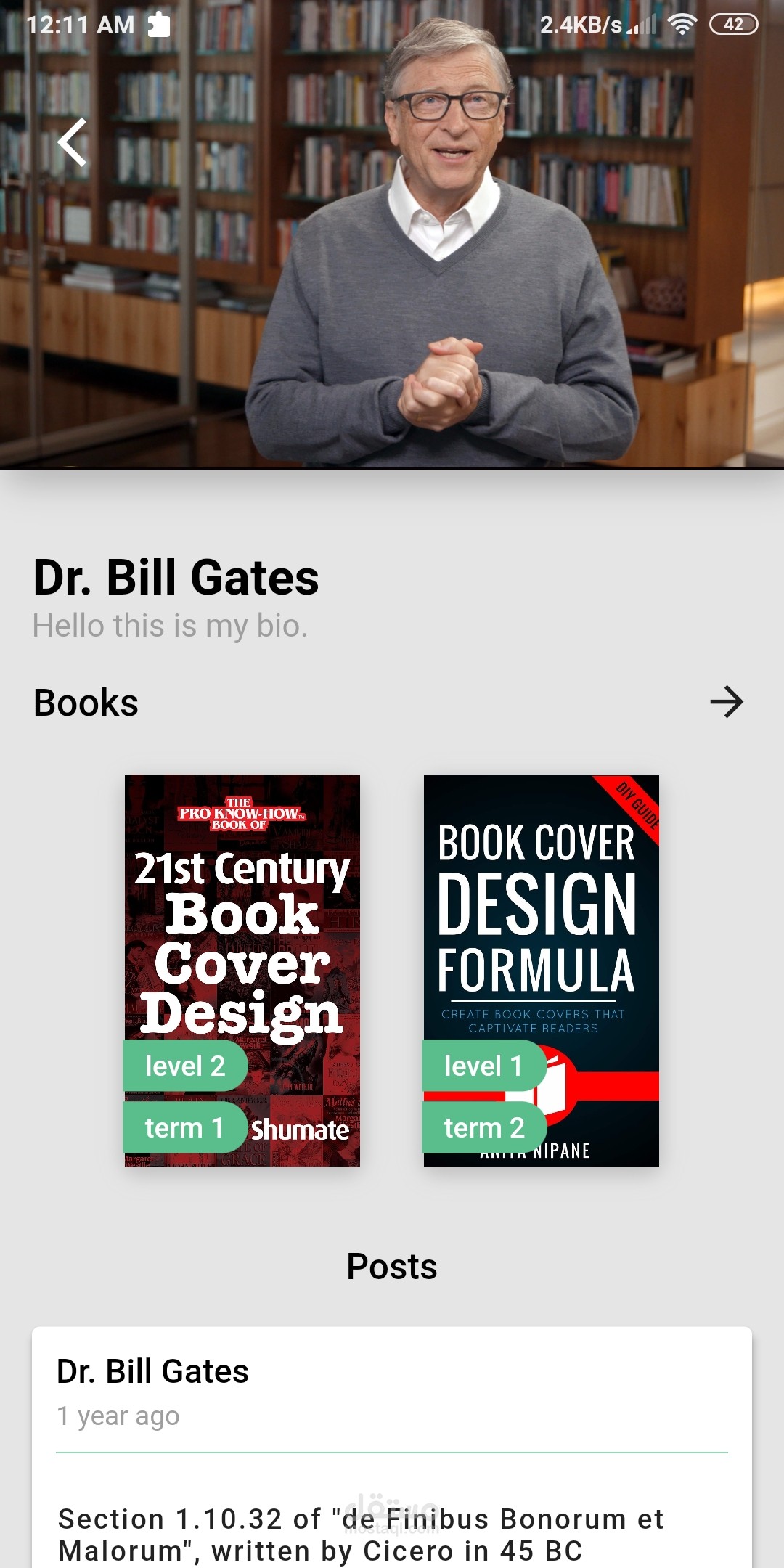Tap the cellular signal bars icon
The height and width of the screenshot is (1568, 784).
click(x=643, y=25)
